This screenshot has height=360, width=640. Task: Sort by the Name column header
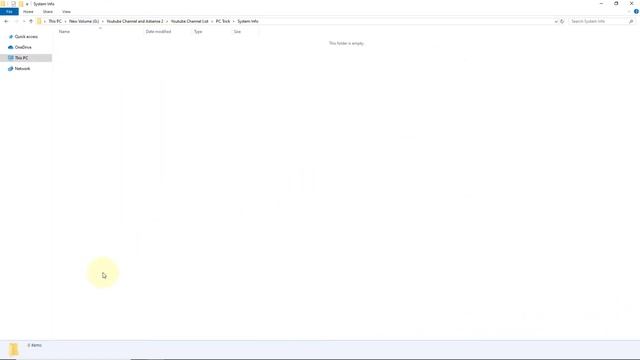click(64, 31)
